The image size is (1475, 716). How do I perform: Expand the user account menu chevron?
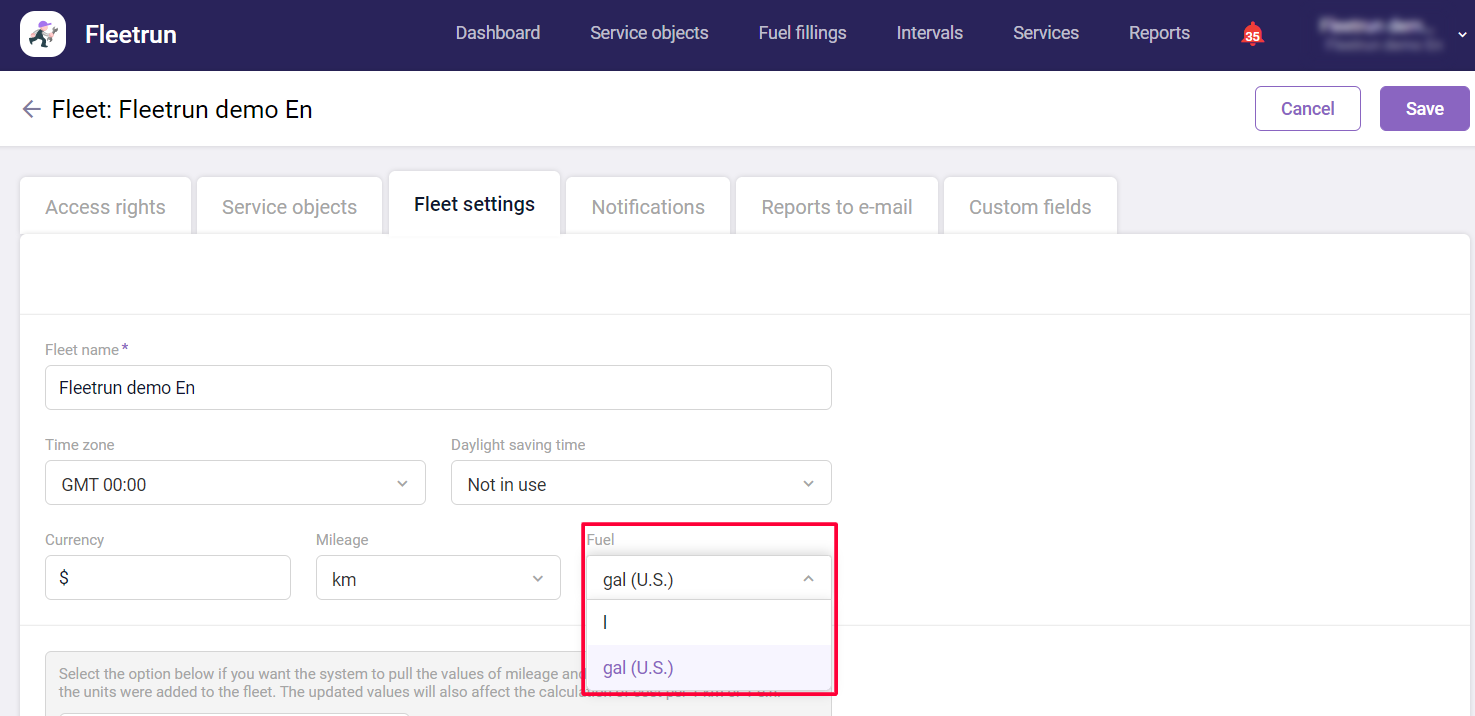(x=1461, y=34)
